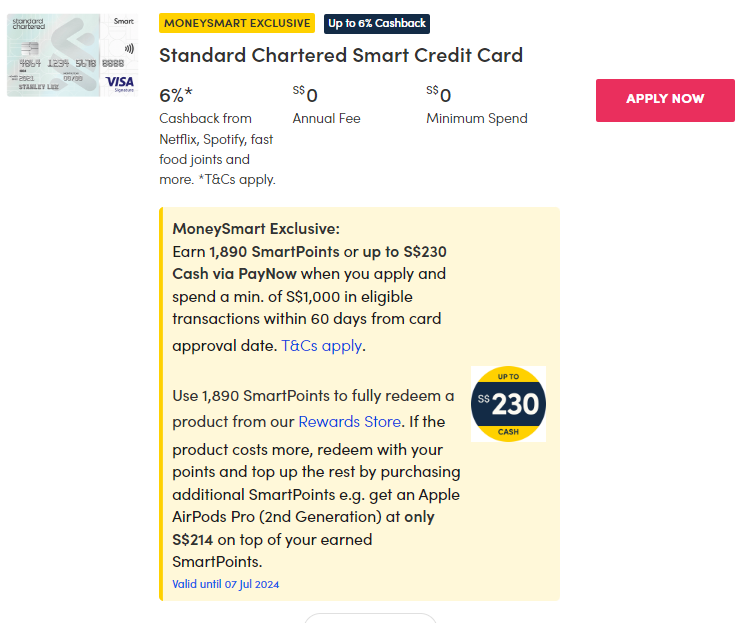The height and width of the screenshot is (623, 740).
Task: Click the Visa logo on card image
Action: pyautogui.click(x=119, y=82)
